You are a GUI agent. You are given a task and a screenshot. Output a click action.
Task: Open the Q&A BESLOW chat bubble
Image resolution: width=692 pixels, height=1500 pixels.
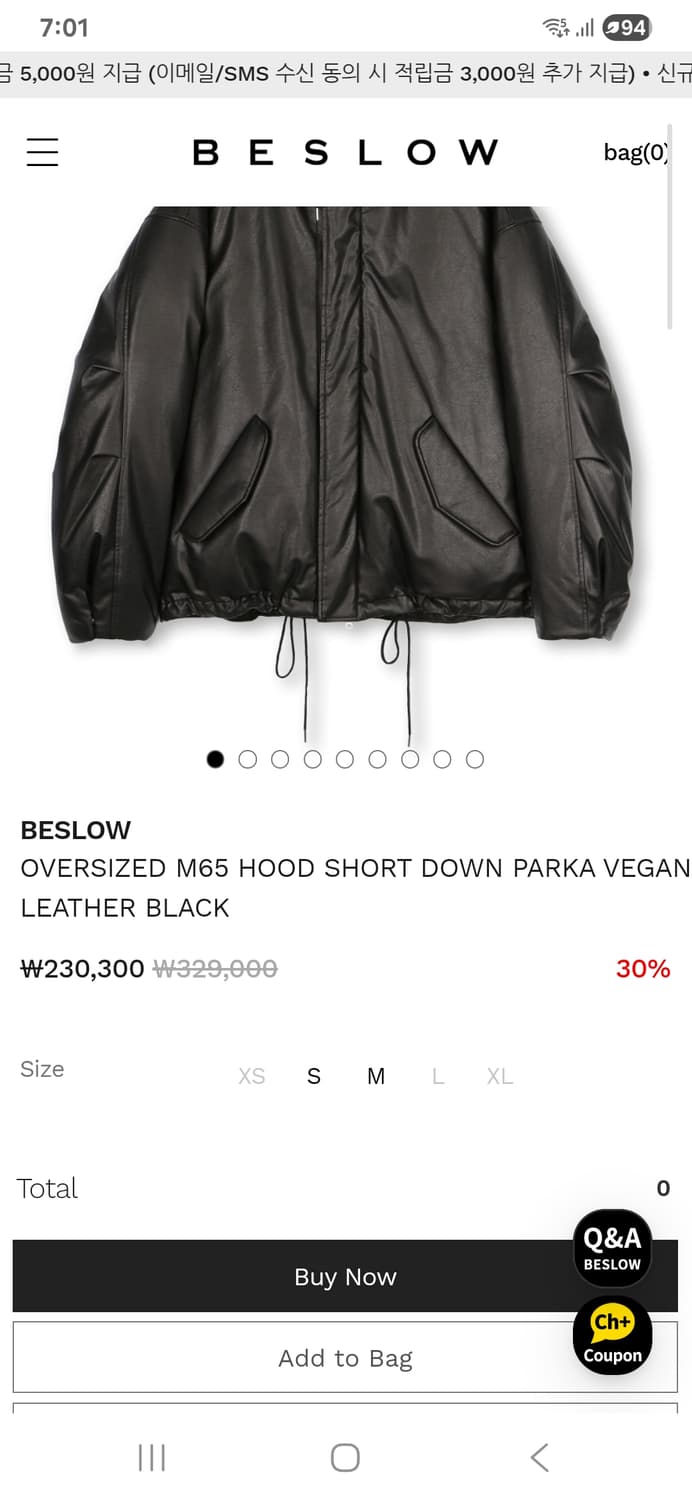(x=612, y=1248)
